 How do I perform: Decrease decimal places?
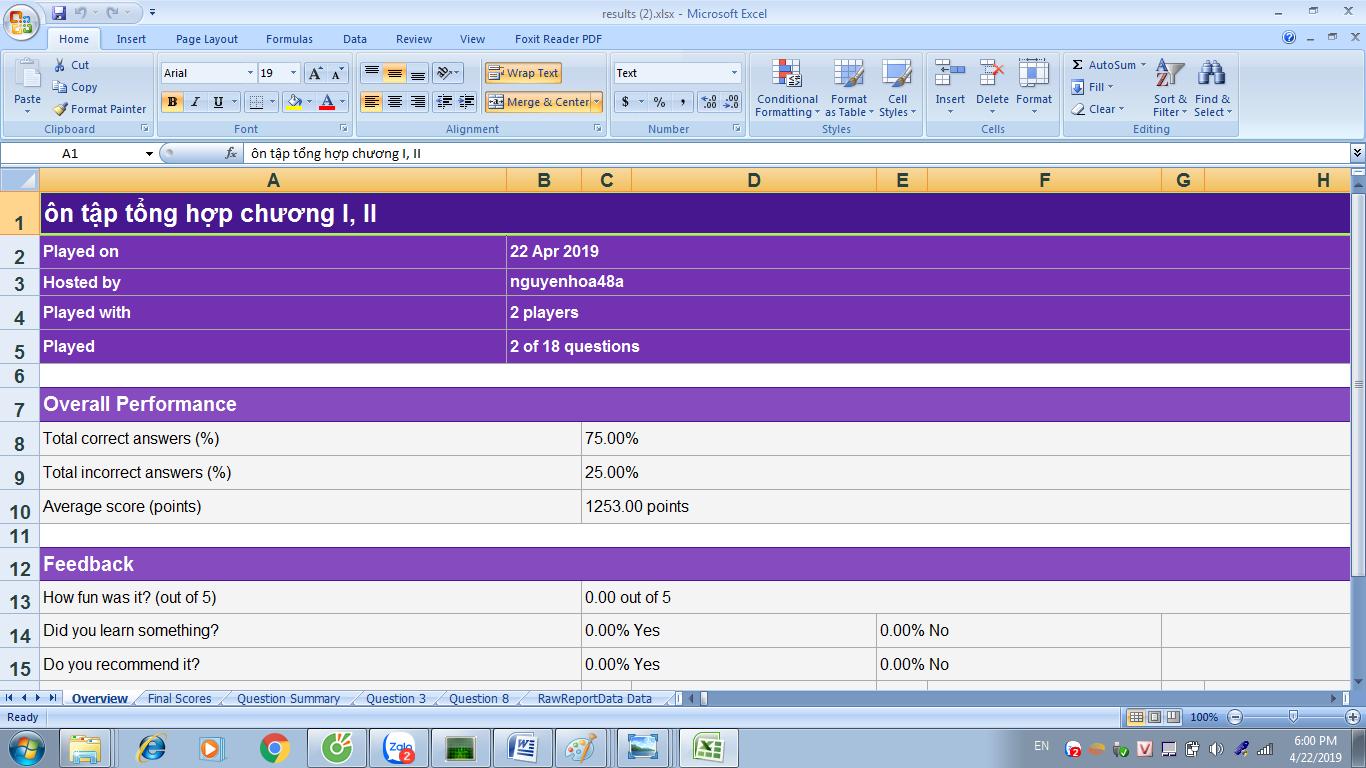point(731,102)
